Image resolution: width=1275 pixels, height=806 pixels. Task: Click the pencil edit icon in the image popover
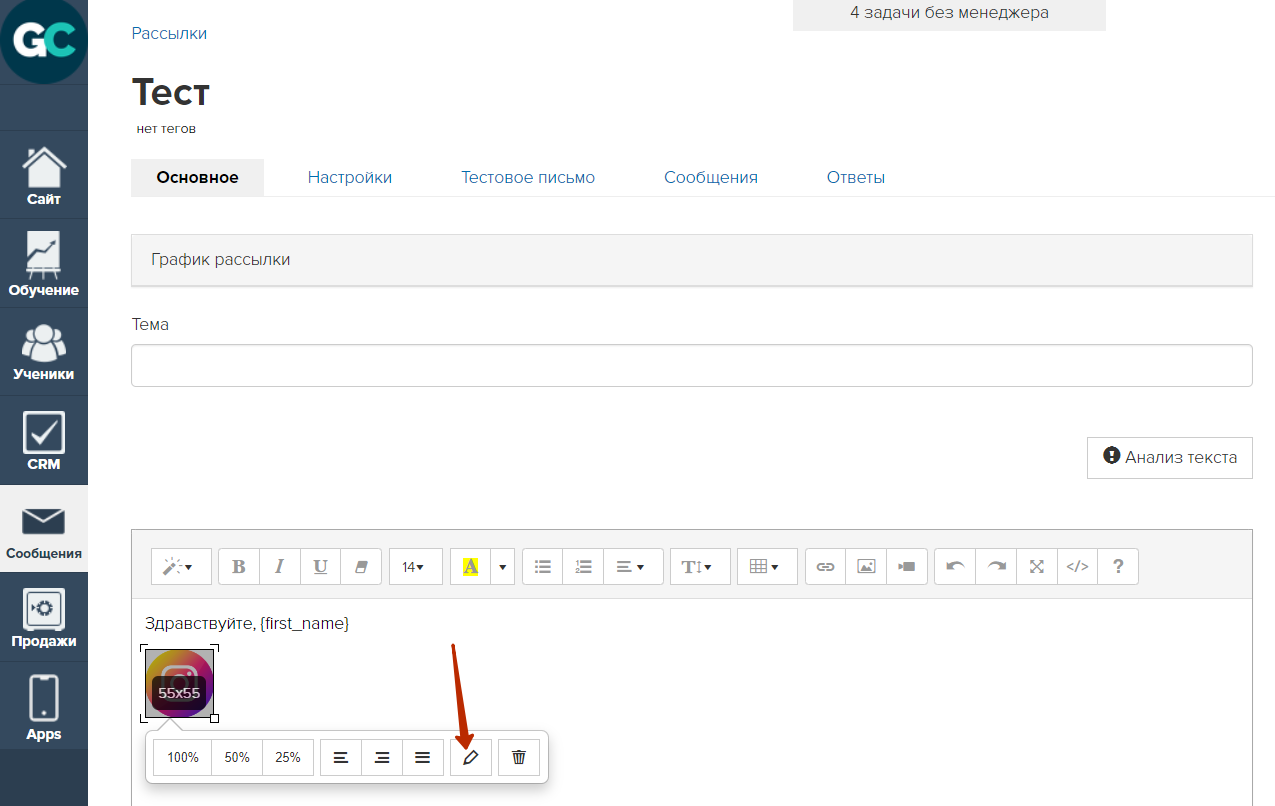pos(471,757)
